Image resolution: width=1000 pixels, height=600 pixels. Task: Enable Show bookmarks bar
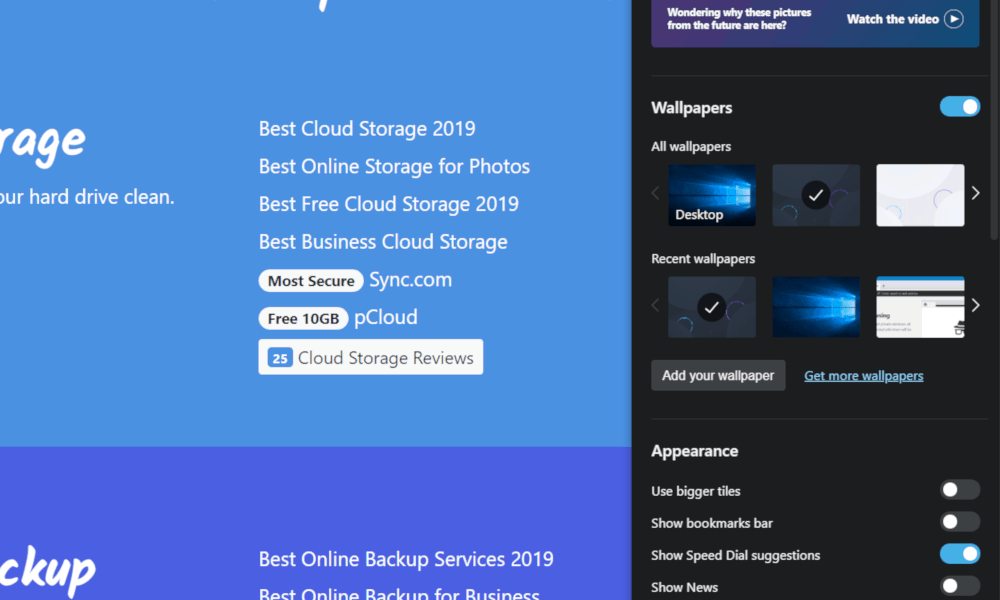click(x=959, y=521)
